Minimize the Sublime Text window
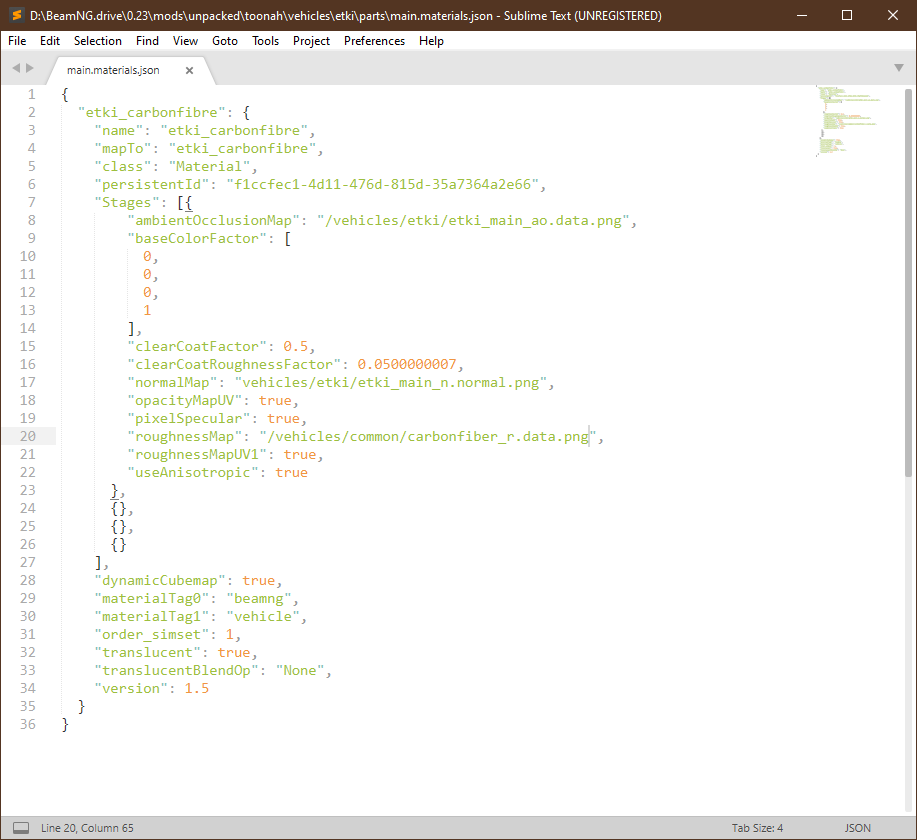Image resolution: width=917 pixels, height=840 pixels. click(x=802, y=15)
